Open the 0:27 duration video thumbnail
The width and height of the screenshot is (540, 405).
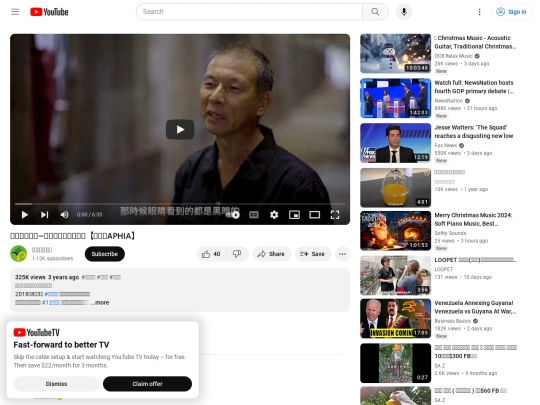pyautogui.click(x=395, y=363)
